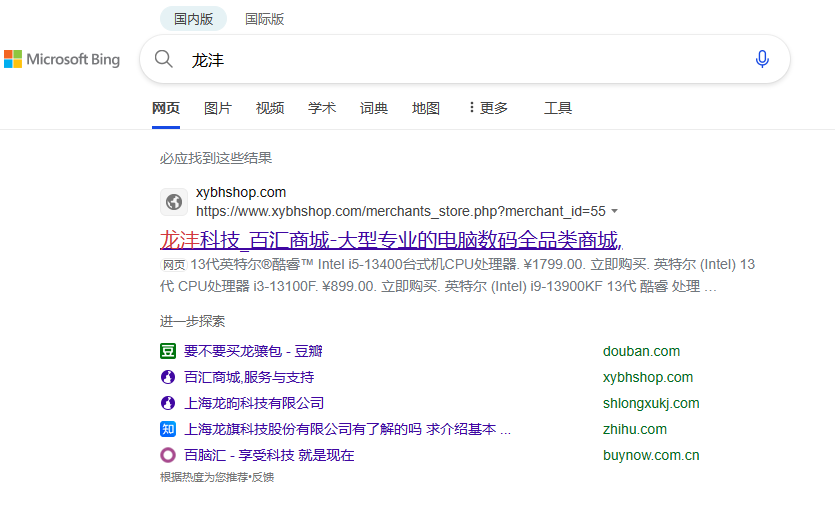The width and height of the screenshot is (835, 508).
Task: Open the dropdown arrow after the result URL
Action: (615, 211)
